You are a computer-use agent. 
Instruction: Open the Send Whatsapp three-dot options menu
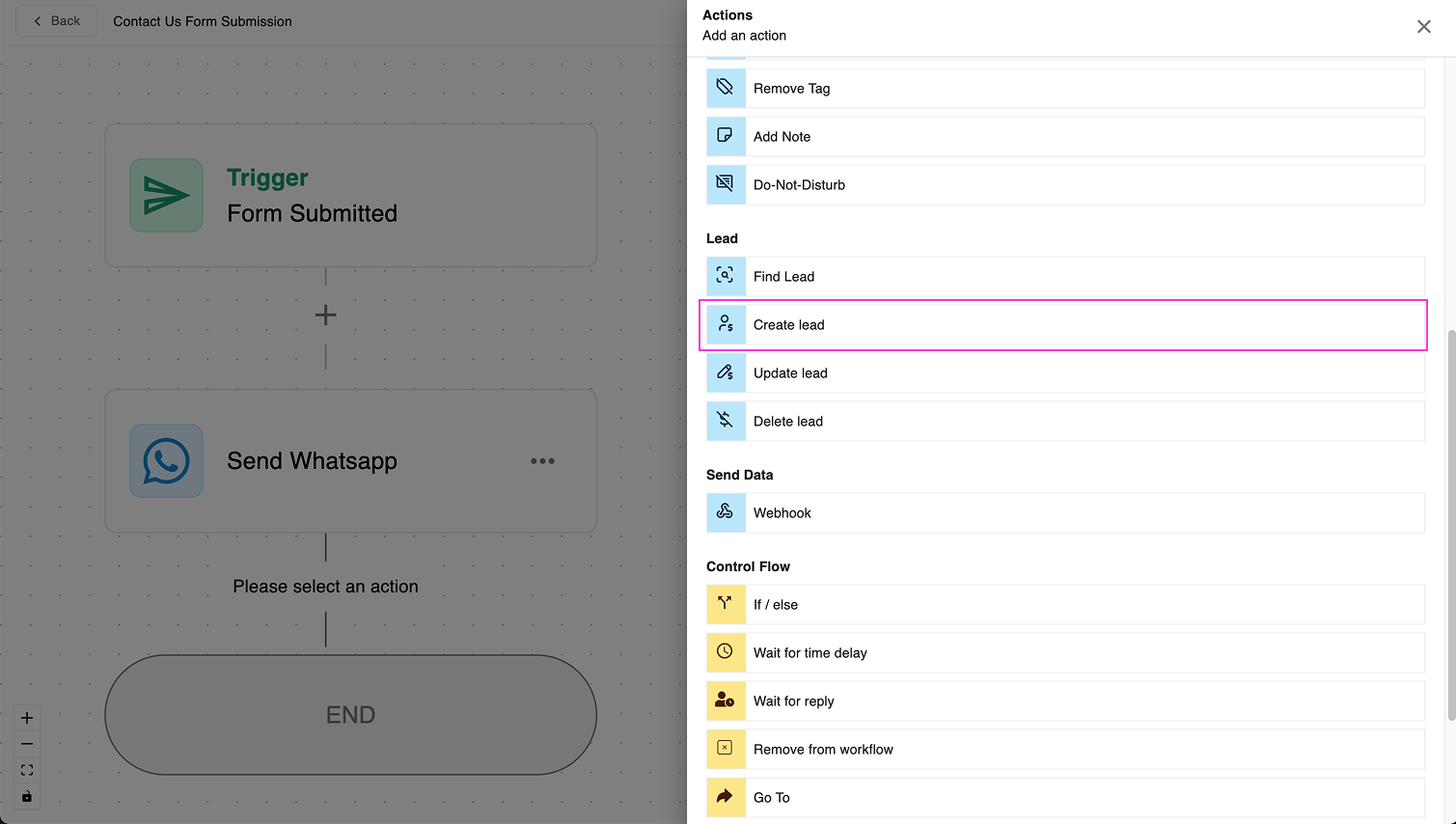click(542, 461)
